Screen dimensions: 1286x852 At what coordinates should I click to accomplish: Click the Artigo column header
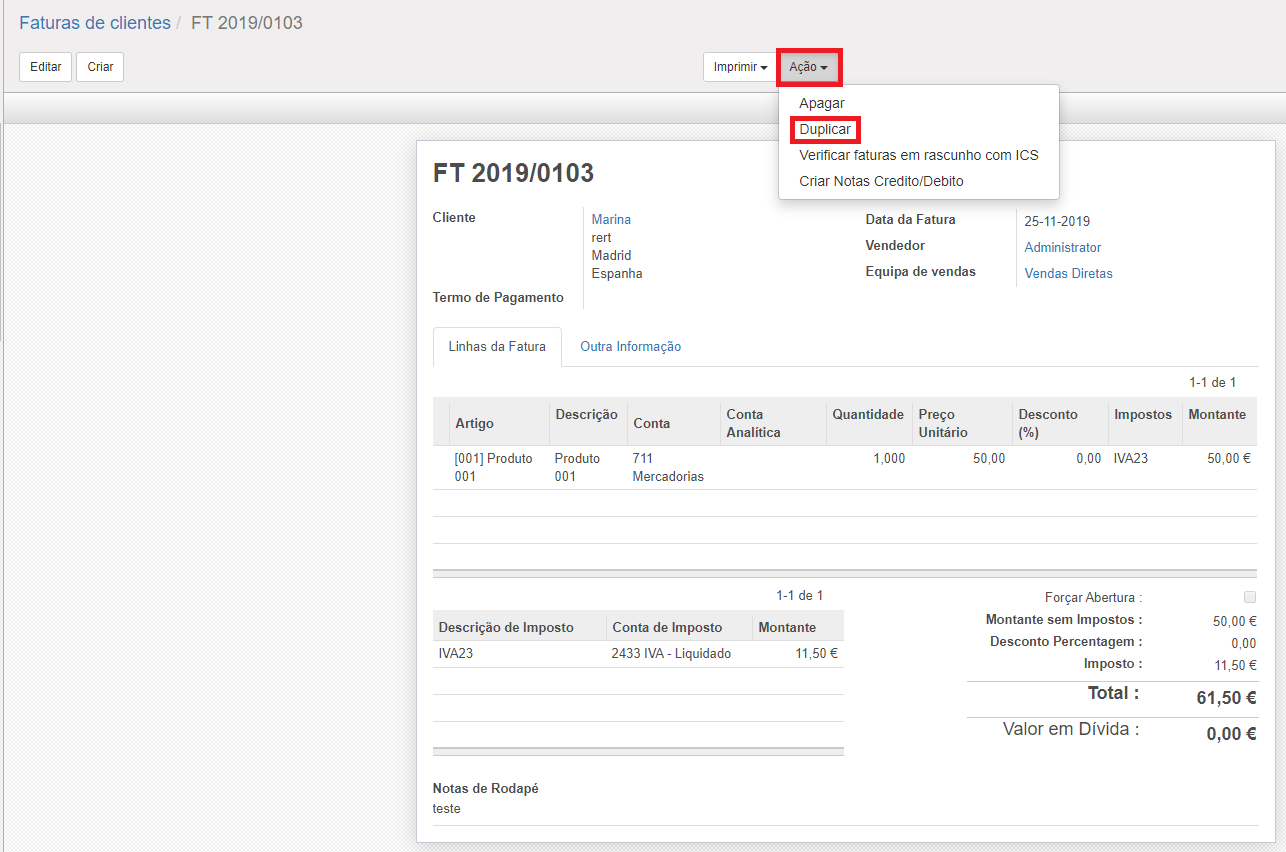tap(474, 423)
